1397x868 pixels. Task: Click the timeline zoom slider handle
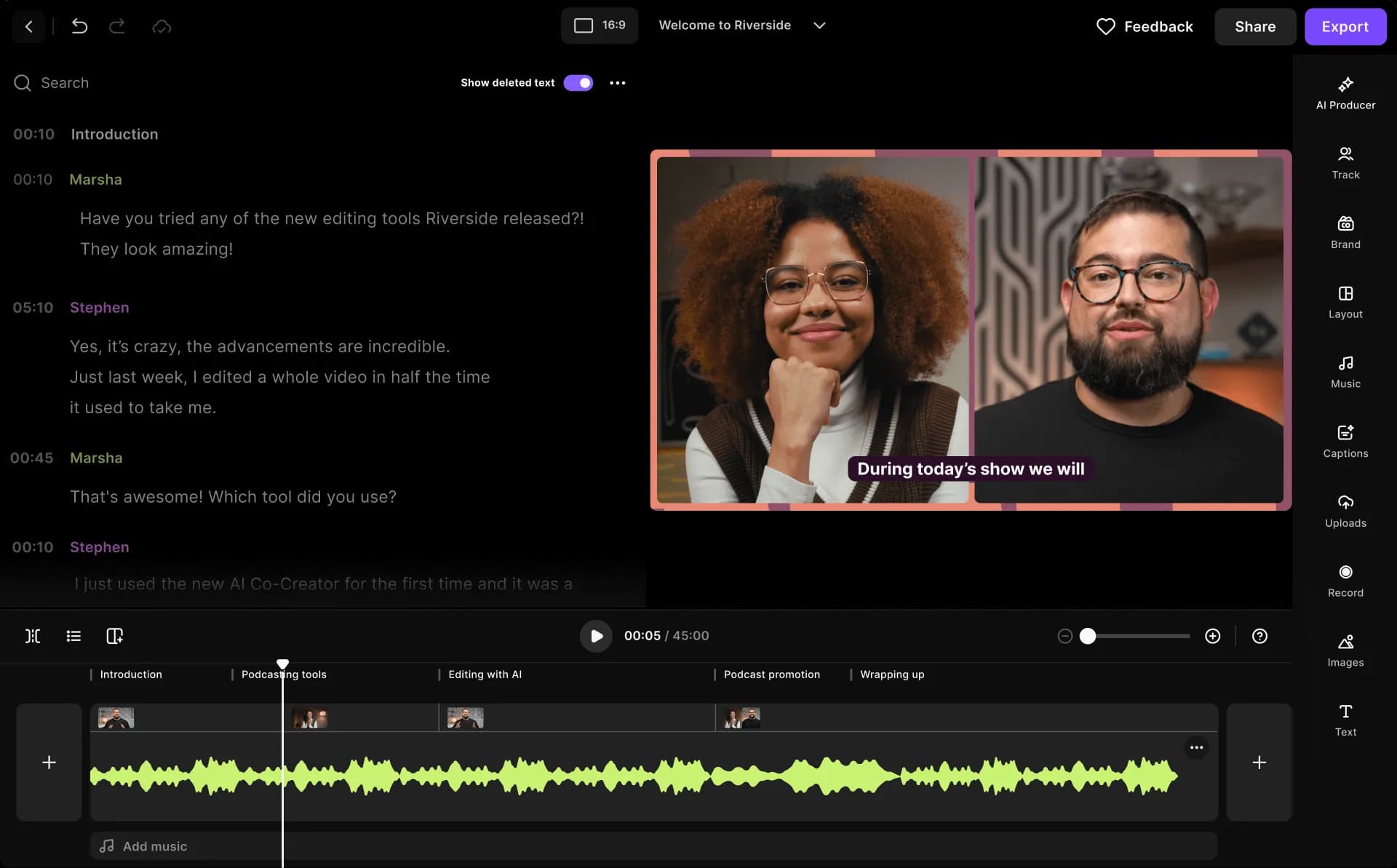click(1088, 636)
